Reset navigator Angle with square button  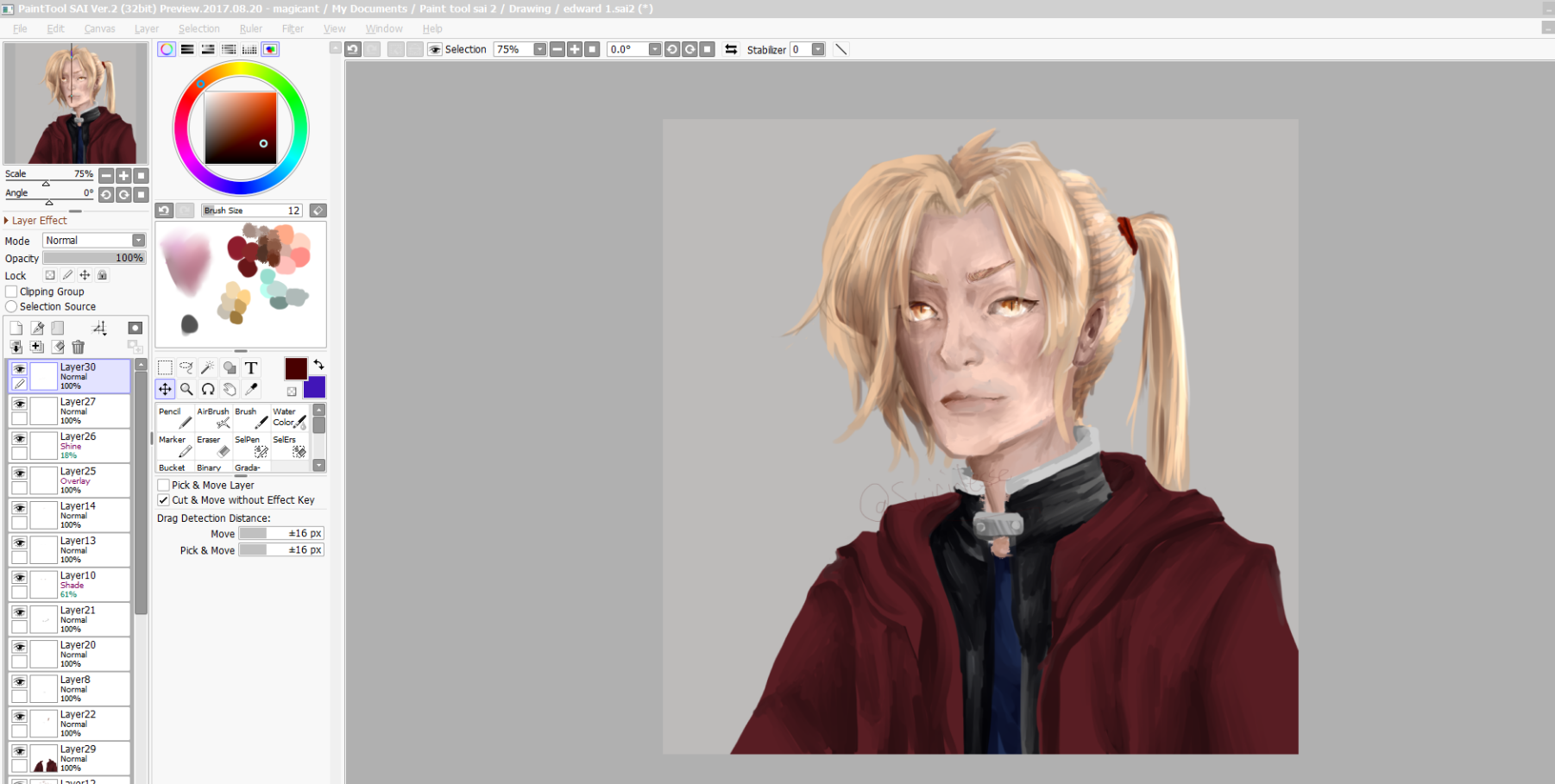click(x=142, y=194)
